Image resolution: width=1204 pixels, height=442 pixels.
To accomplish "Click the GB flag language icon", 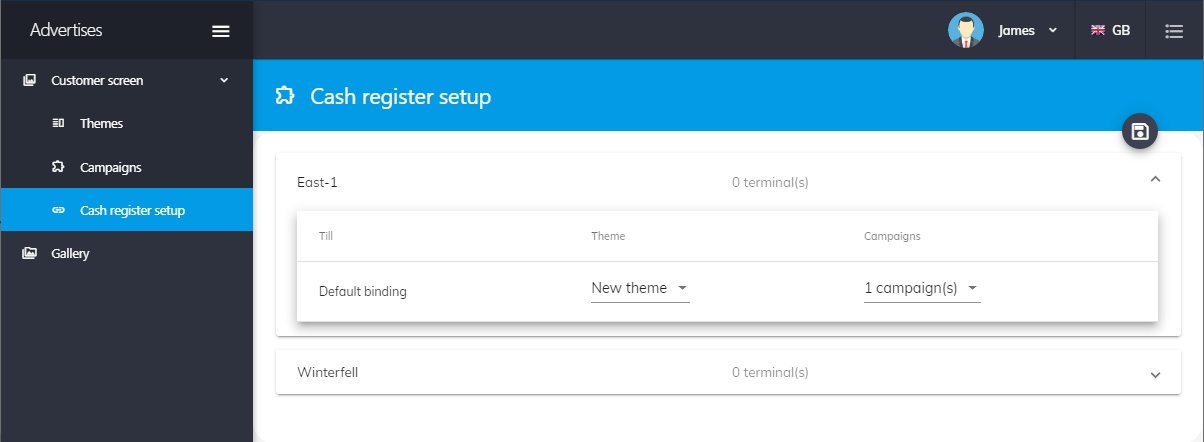I will coord(1097,30).
